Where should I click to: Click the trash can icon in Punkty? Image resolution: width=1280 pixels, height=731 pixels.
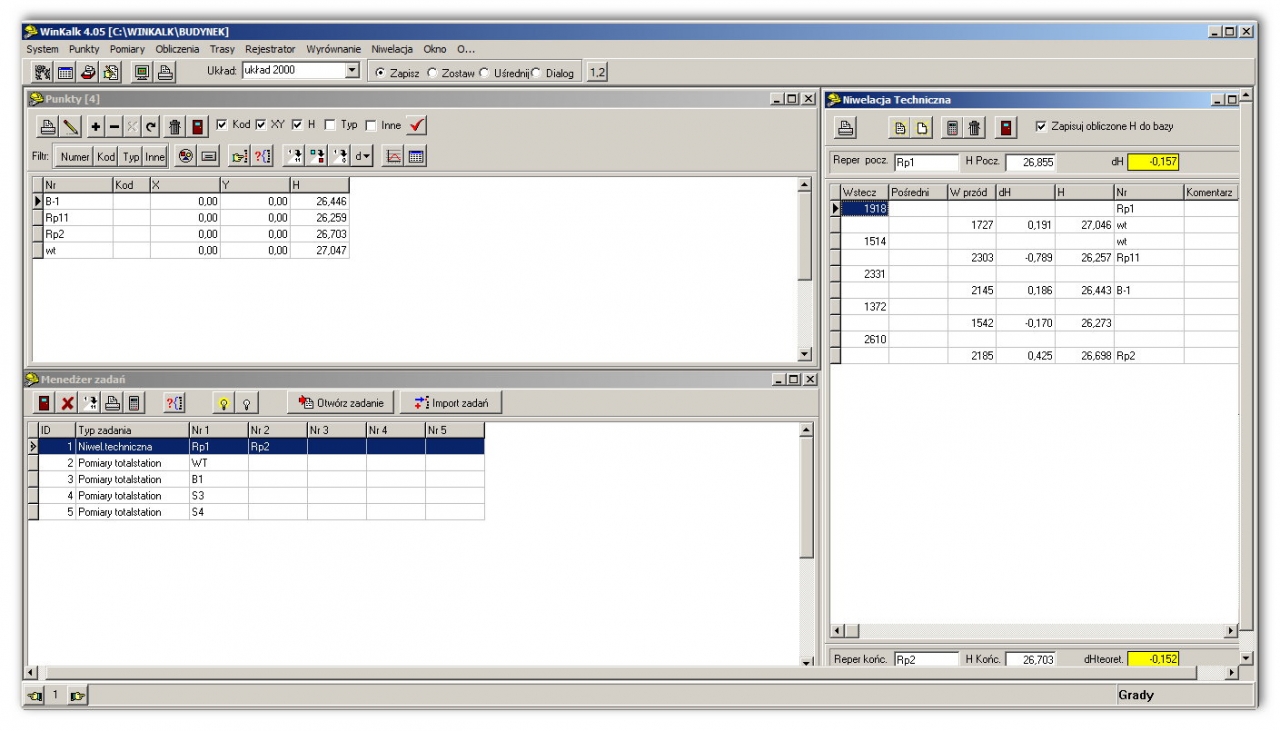173,127
